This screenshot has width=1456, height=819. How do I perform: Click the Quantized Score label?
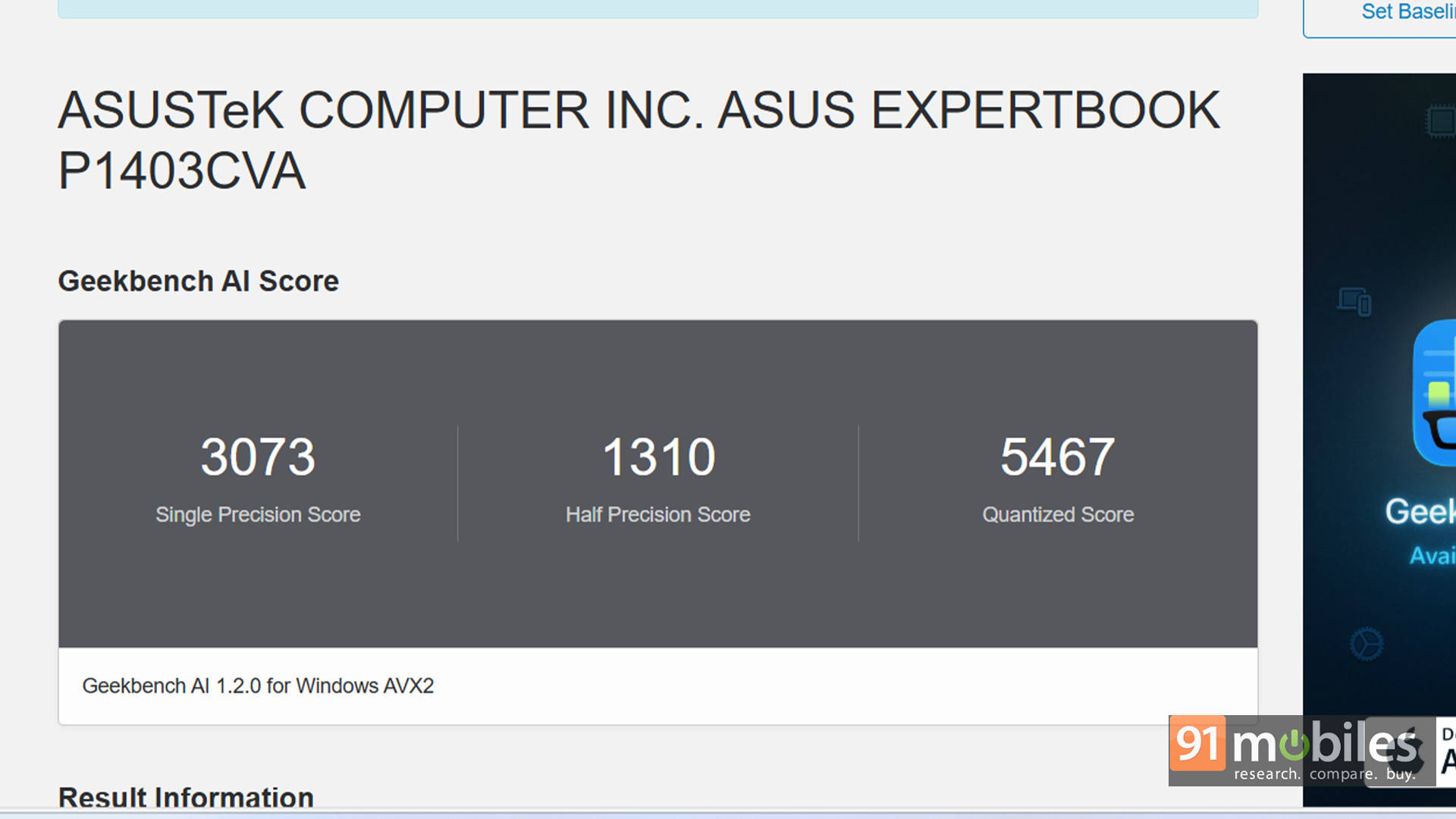pos(1058,515)
